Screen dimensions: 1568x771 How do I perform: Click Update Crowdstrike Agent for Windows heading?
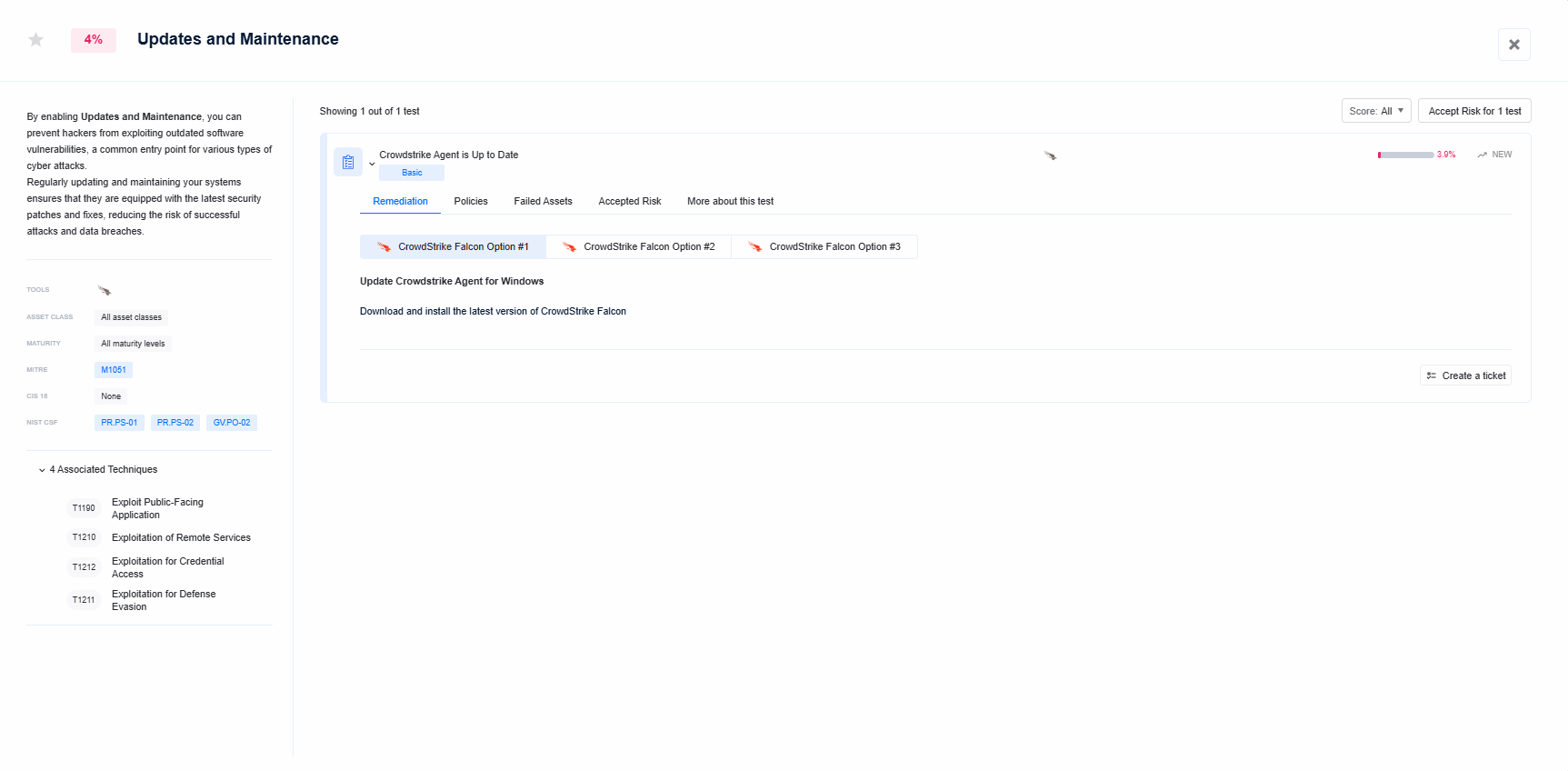452,281
